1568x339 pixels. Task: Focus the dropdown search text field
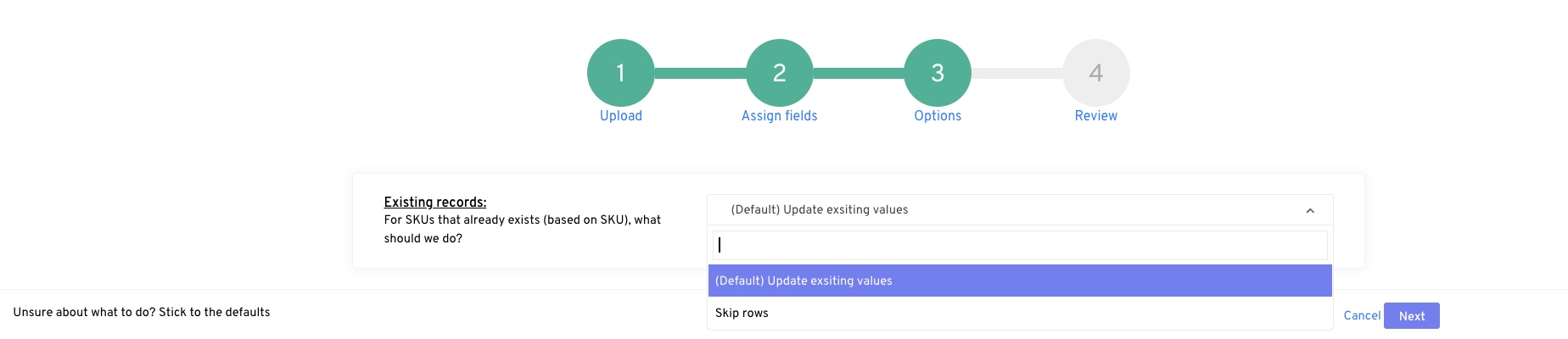click(x=1020, y=245)
